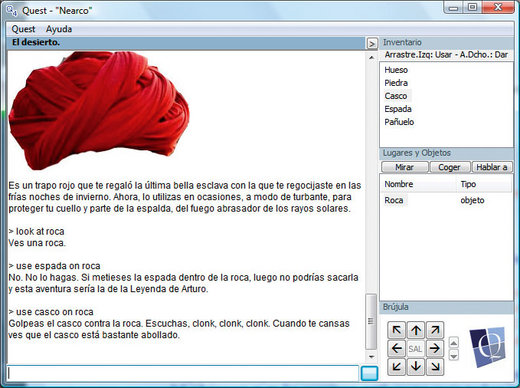The width and height of the screenshot is (520, 388).
Task: Select Hueso in the inventory
Action: pyautogui.click(x=396, y=70)
